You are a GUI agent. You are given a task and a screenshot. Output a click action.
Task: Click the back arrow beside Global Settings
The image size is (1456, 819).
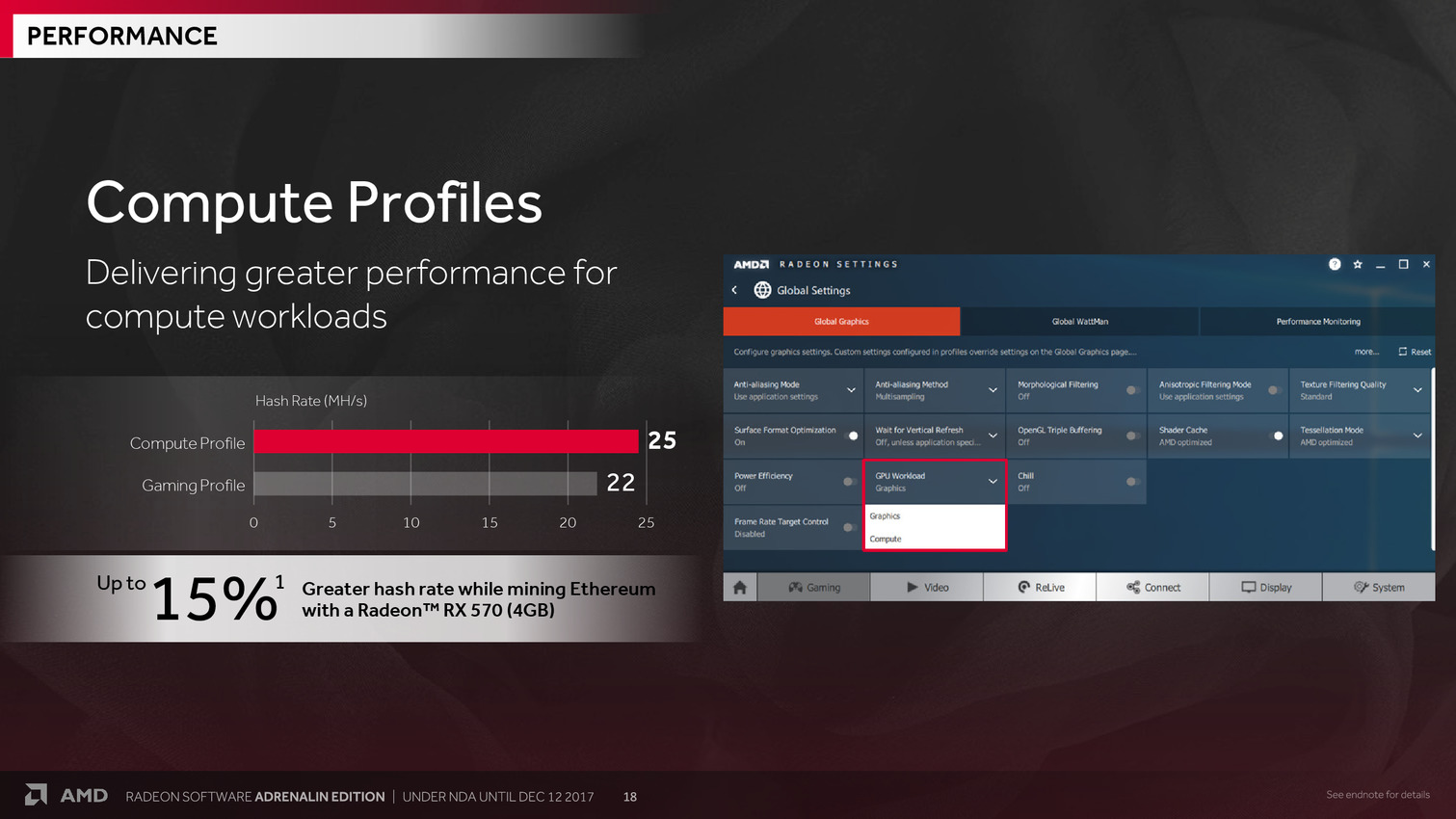pos(734,290)
